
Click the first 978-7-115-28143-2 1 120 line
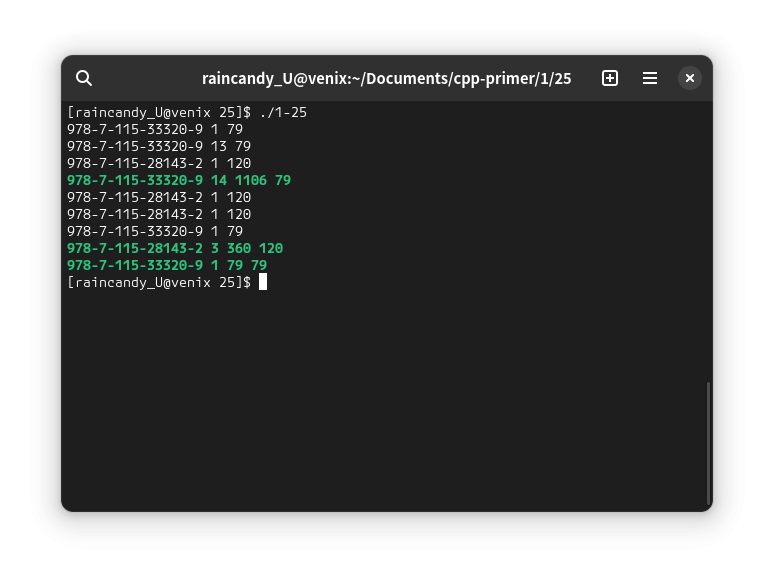[x=158, y=163]
